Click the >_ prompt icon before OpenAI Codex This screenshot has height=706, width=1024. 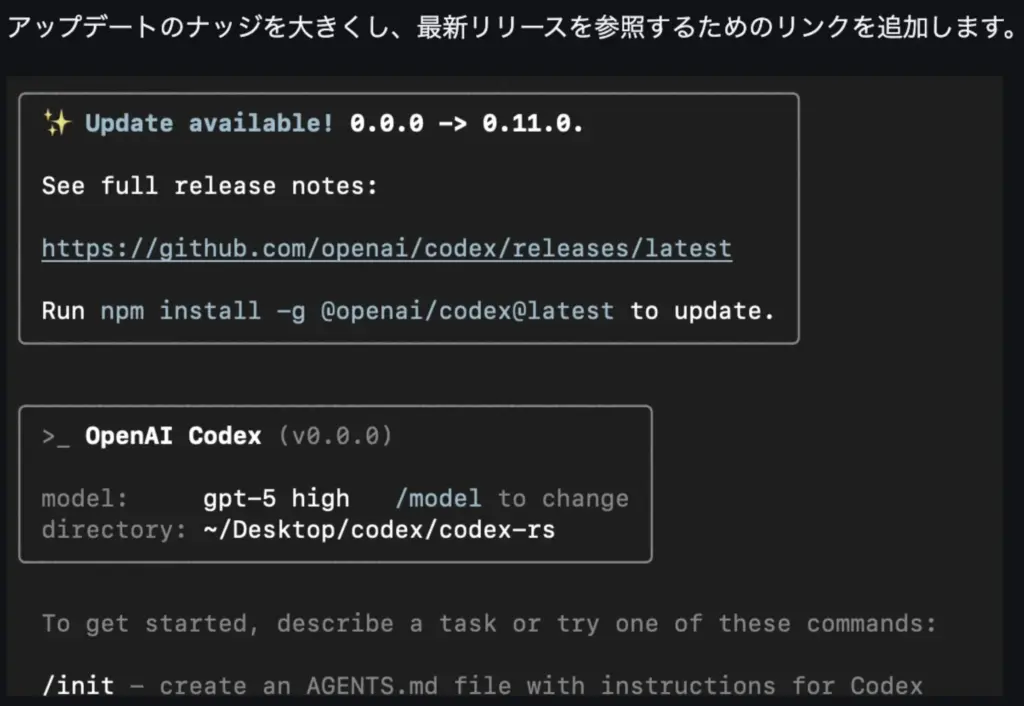point(55,436)
